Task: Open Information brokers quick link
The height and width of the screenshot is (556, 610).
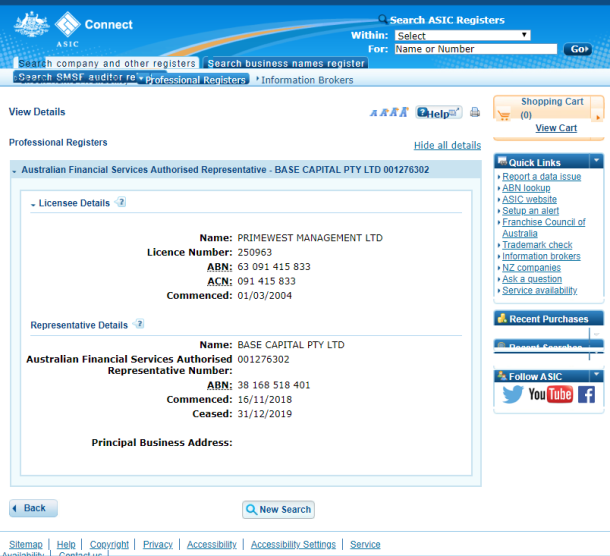Action: [x=541, y=256]
